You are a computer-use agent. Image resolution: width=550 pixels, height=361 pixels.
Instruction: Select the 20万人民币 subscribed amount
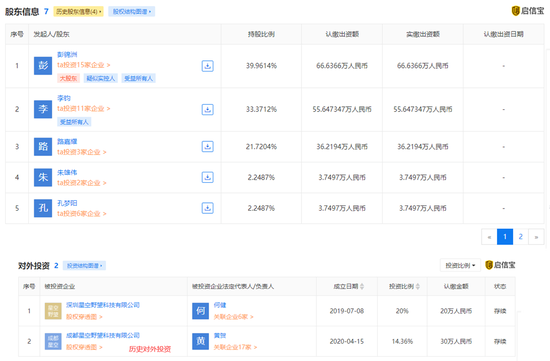pos(456,311)
